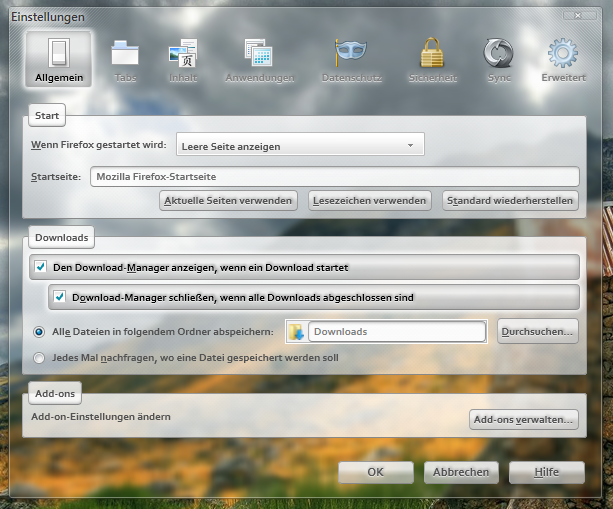The width and height of the screenshot is (613, 509).
Task: Click Aktuelle Seiten verwenden button
Action: coord(229,201)
